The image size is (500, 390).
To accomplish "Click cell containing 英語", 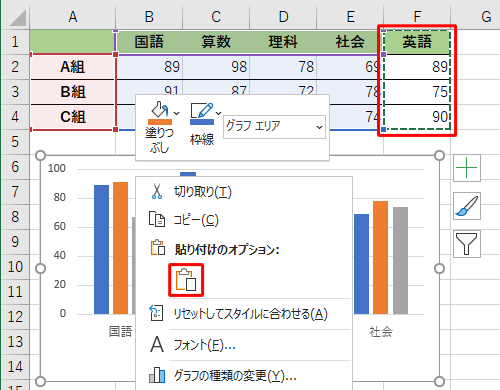I will pyautogui.click(x=417, y=42).
